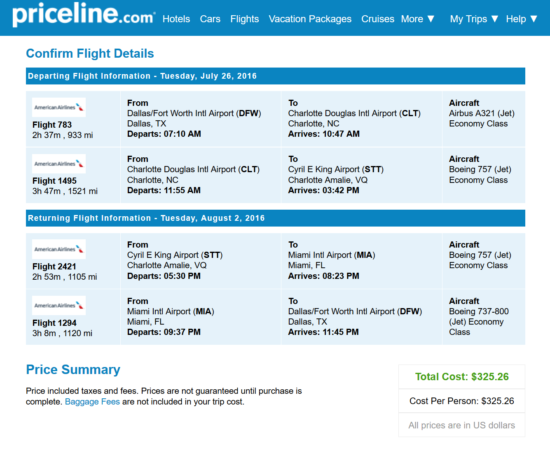Select Flights in the top navigation

click(244, 19)
